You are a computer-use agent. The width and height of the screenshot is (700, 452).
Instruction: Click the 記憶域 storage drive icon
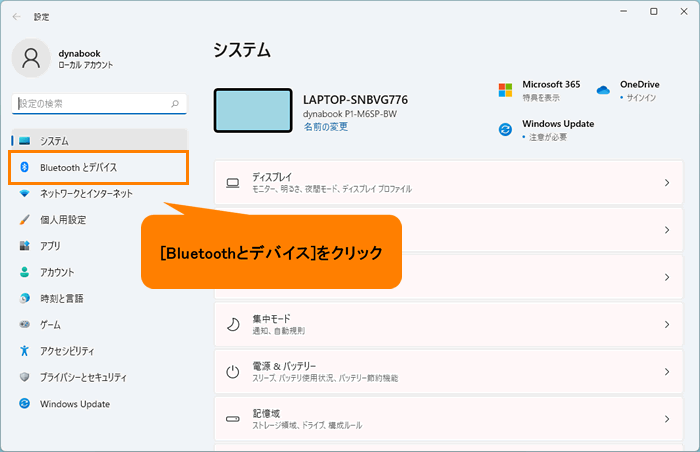tap(233, 419)
